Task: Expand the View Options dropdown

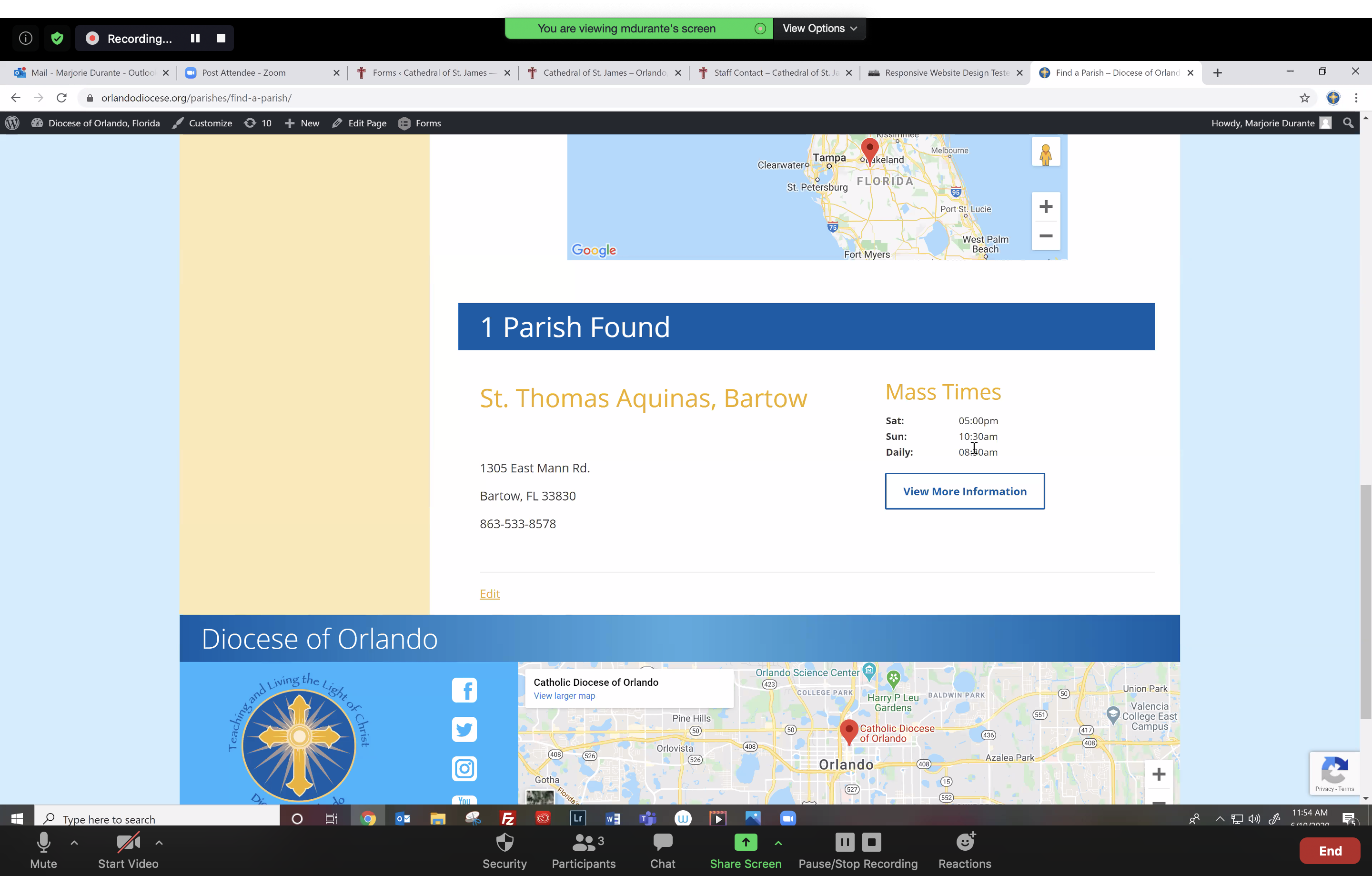Action: pyautogui.click(x=819, y=29)
